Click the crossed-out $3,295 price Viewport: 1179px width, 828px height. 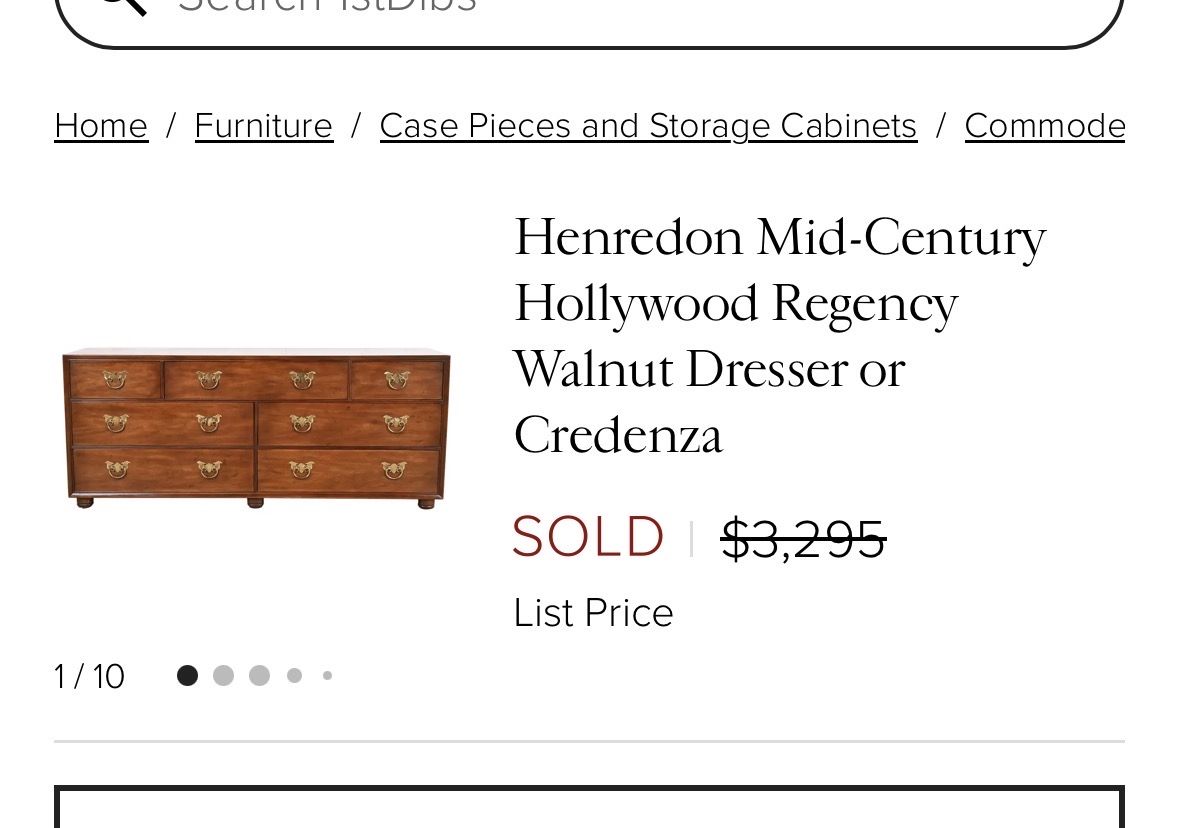click(803, 540)
